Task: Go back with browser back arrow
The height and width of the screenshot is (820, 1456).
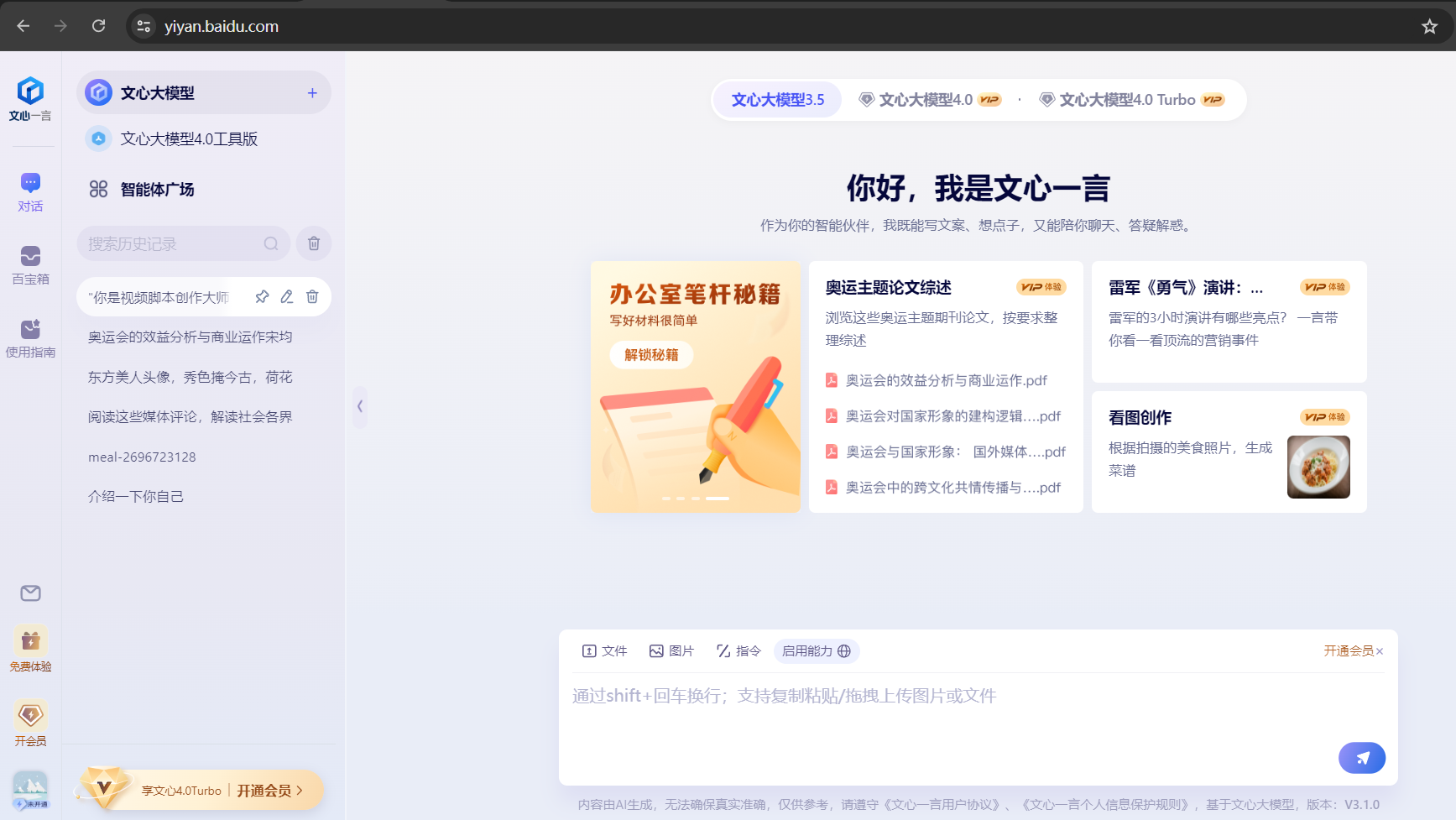Action: (x=23, y=26)
